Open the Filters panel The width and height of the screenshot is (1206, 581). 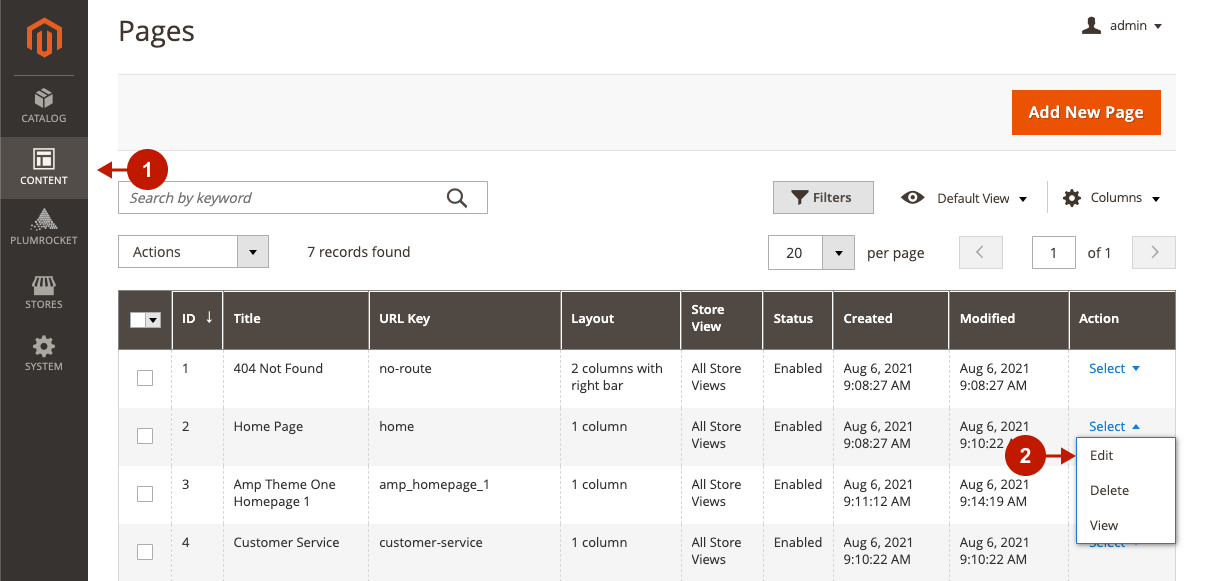[x=823, y=197]
